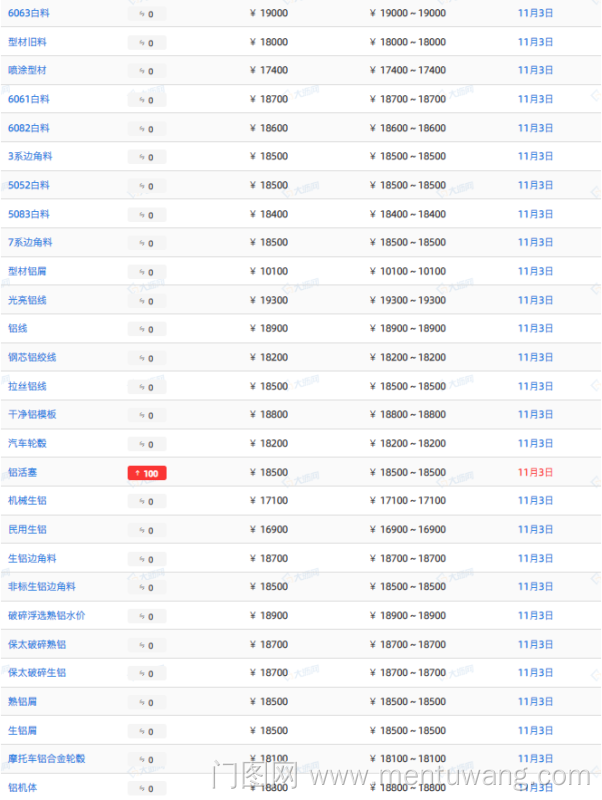The image size is (602, 800).
Task: Click the 11月3日 date for 6061白料
Action: 535,99
